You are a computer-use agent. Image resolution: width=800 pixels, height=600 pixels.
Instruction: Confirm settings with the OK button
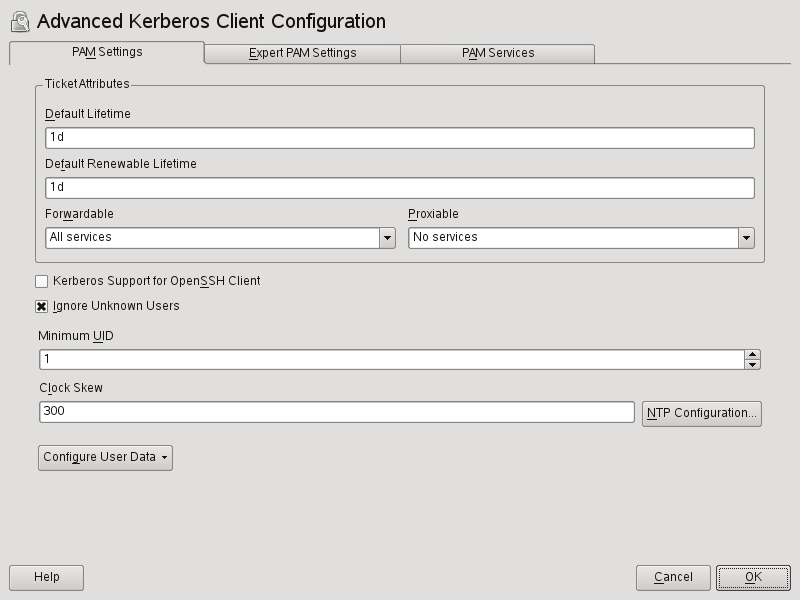753,577
